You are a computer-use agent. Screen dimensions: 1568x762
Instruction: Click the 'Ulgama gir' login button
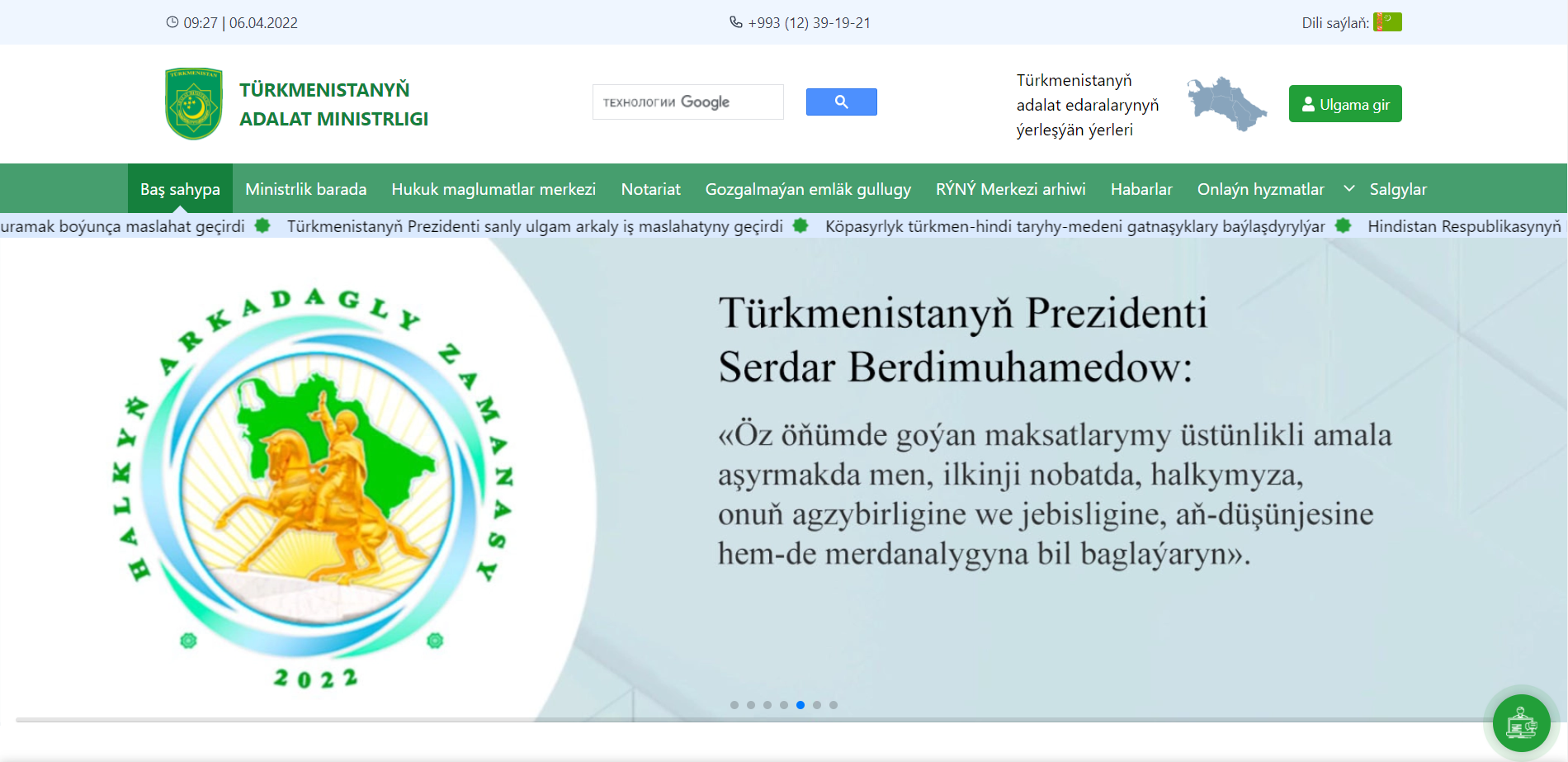(x=1345, y=104)
